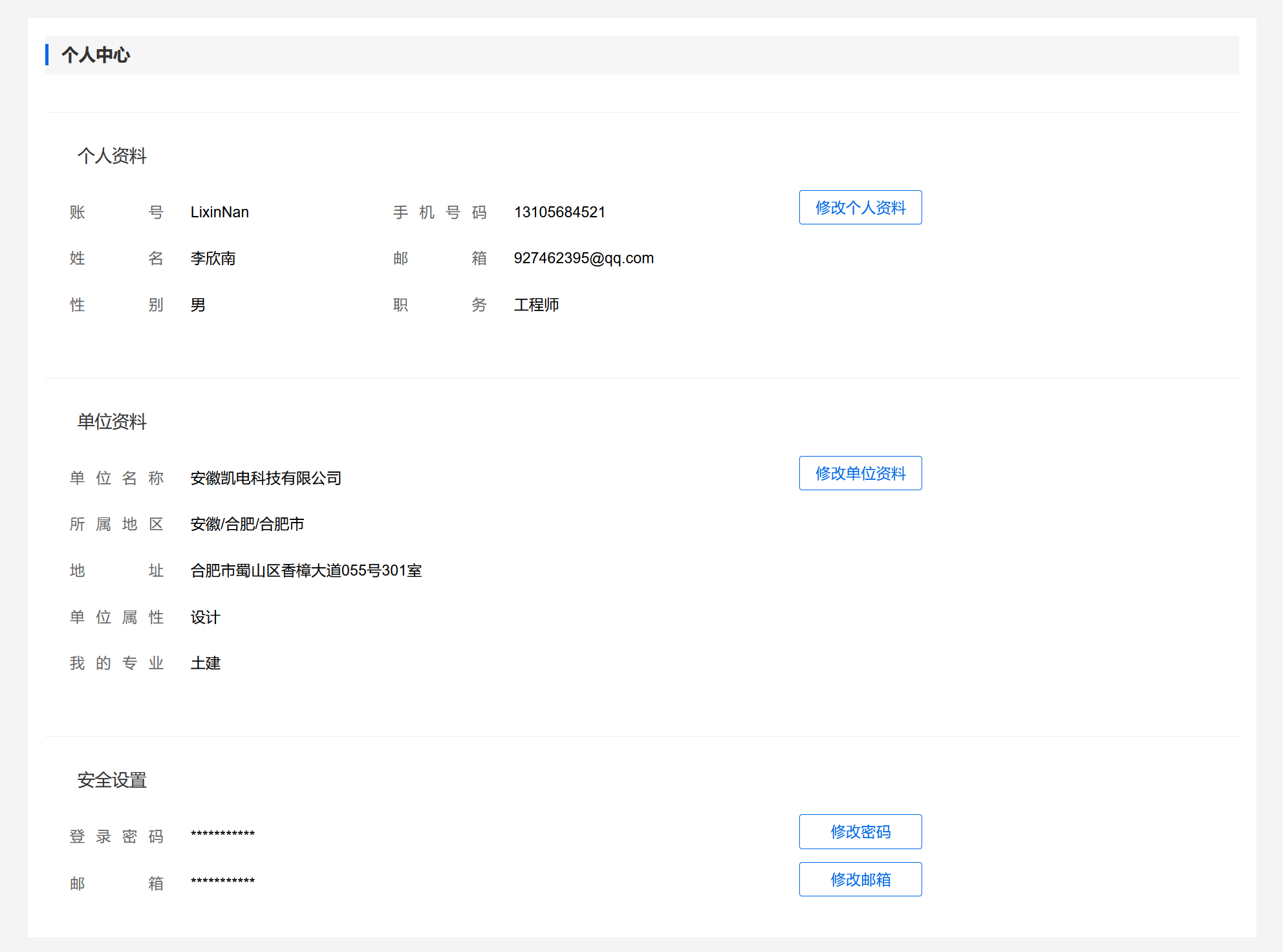The image size is (1283, 952).
Task: Click the phone number 13105684521
Action: coord(559,212)
